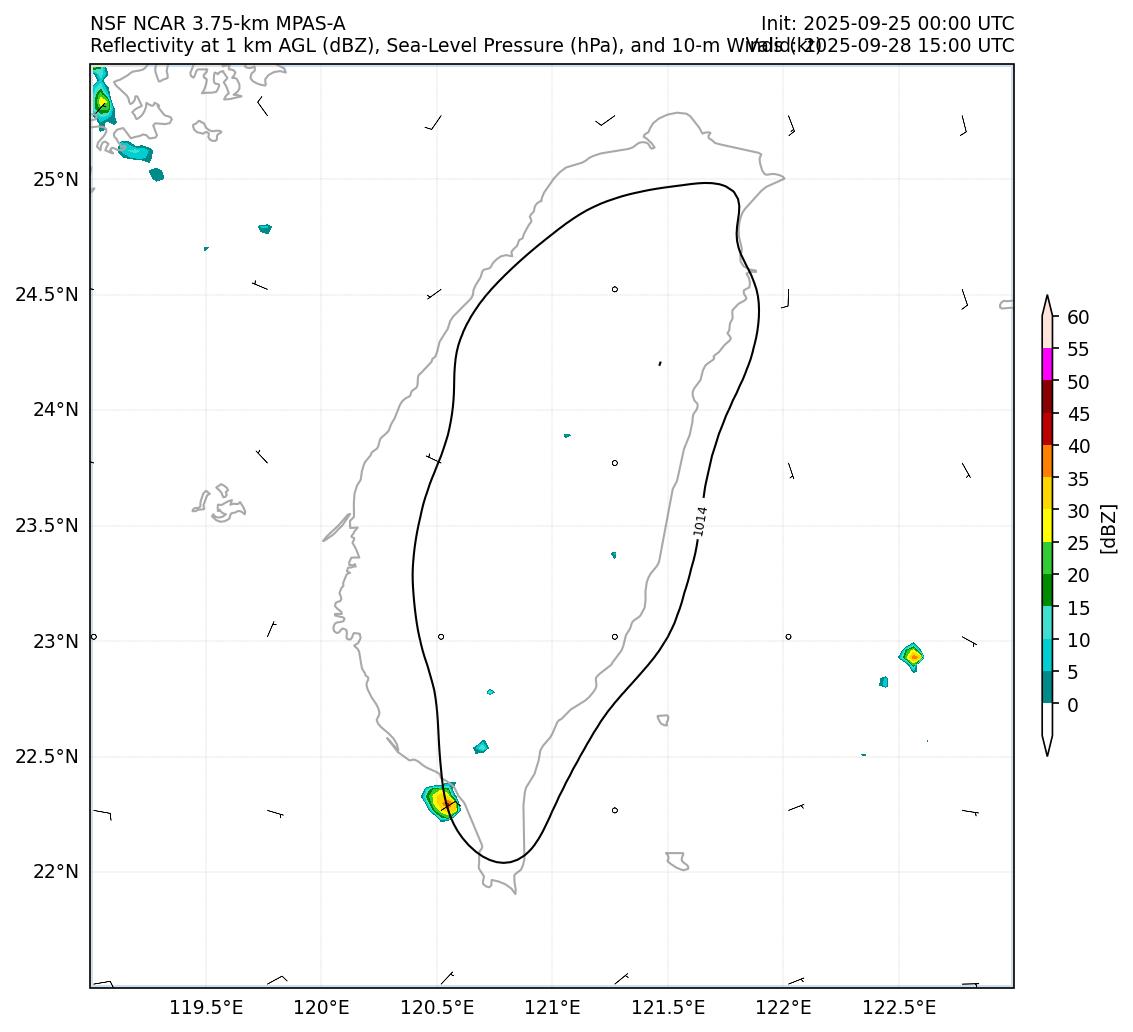Click the yellow reflectivity cell near 122.5°E
This screenshot has height=1032, width=1133.
911,656
